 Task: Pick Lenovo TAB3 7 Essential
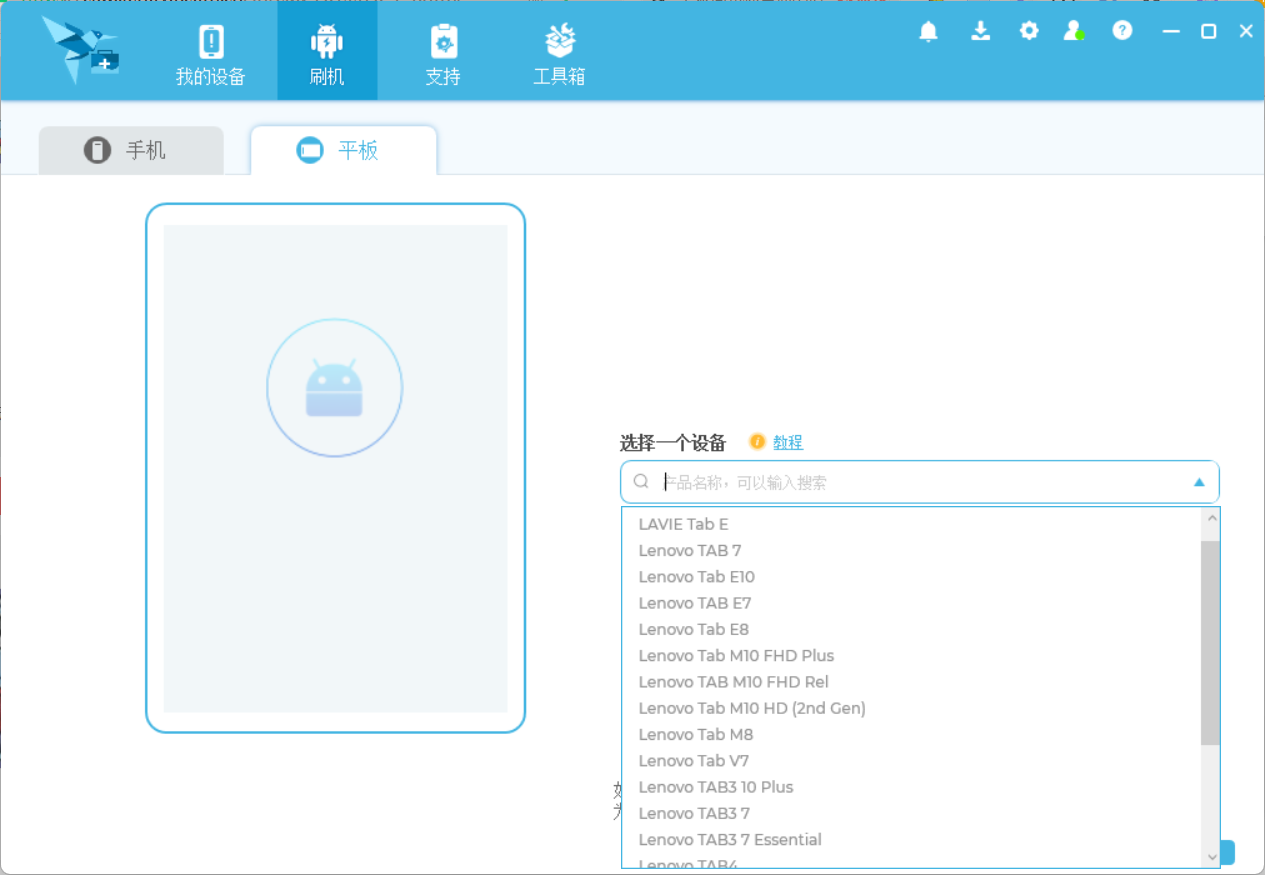tap(912, 840)
